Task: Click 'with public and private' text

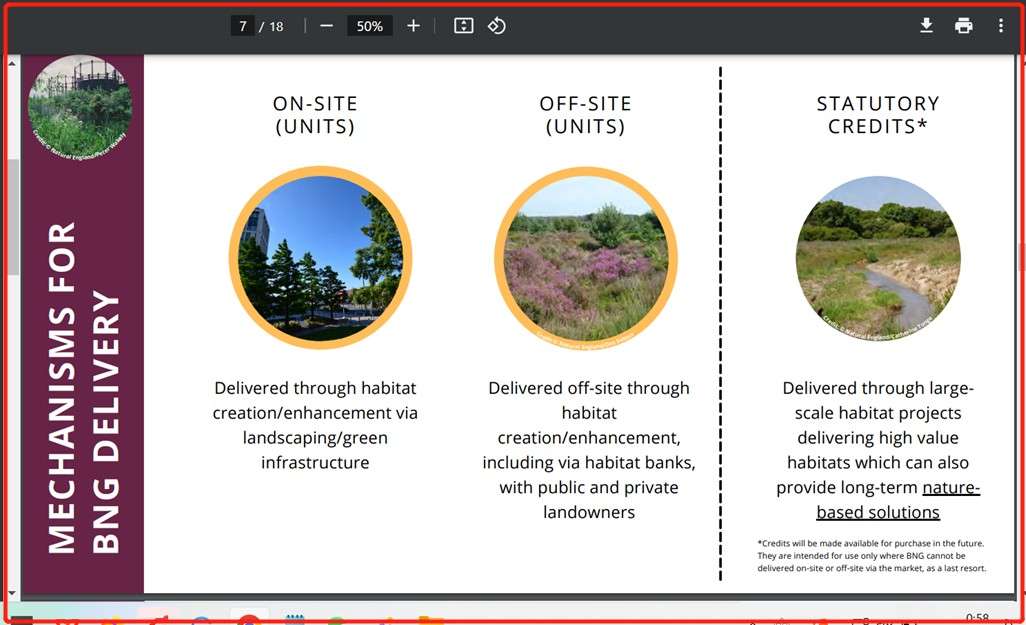Action: [x=589, y=488]
